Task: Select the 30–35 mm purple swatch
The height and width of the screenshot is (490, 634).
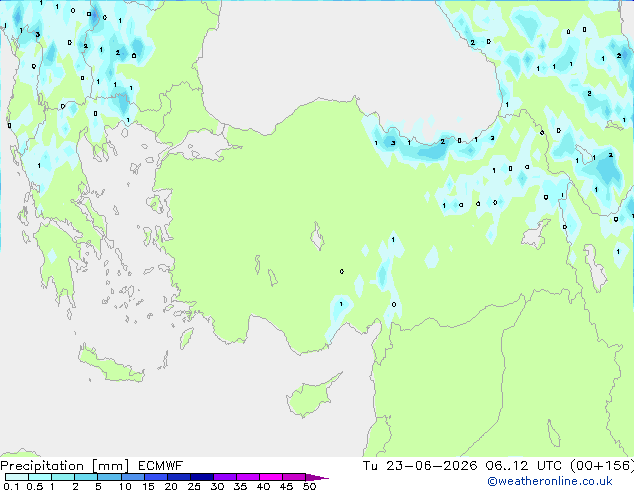Action: [224, 477]
